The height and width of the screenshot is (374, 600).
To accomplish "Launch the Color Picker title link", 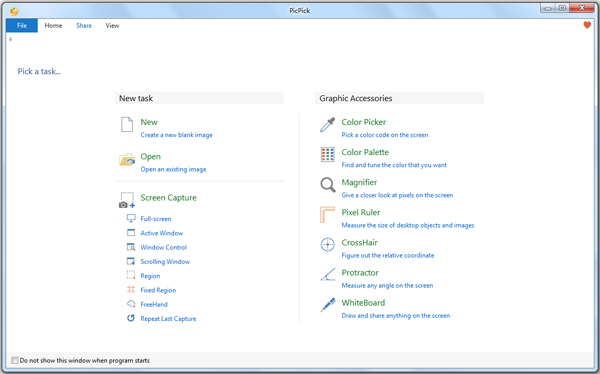I will coord(364,122).
